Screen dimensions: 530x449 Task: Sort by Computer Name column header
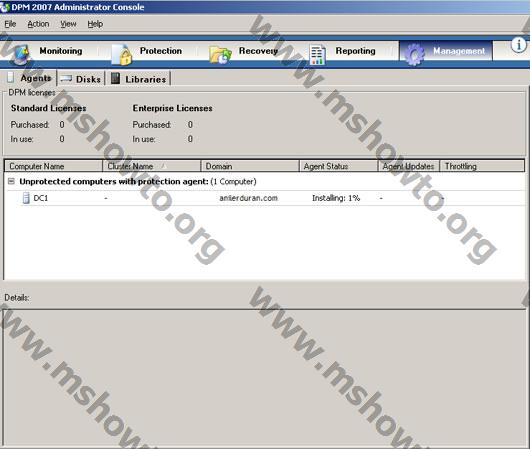[x=53, y=166]
